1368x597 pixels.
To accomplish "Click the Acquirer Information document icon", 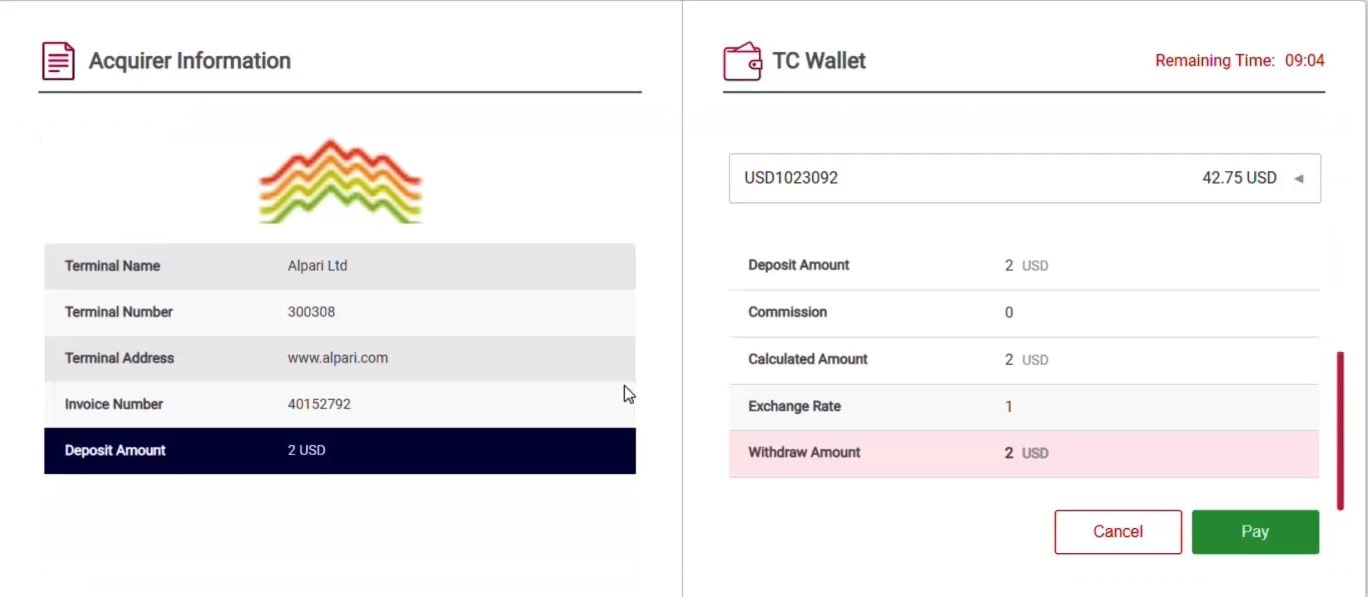I will point(58,61).
